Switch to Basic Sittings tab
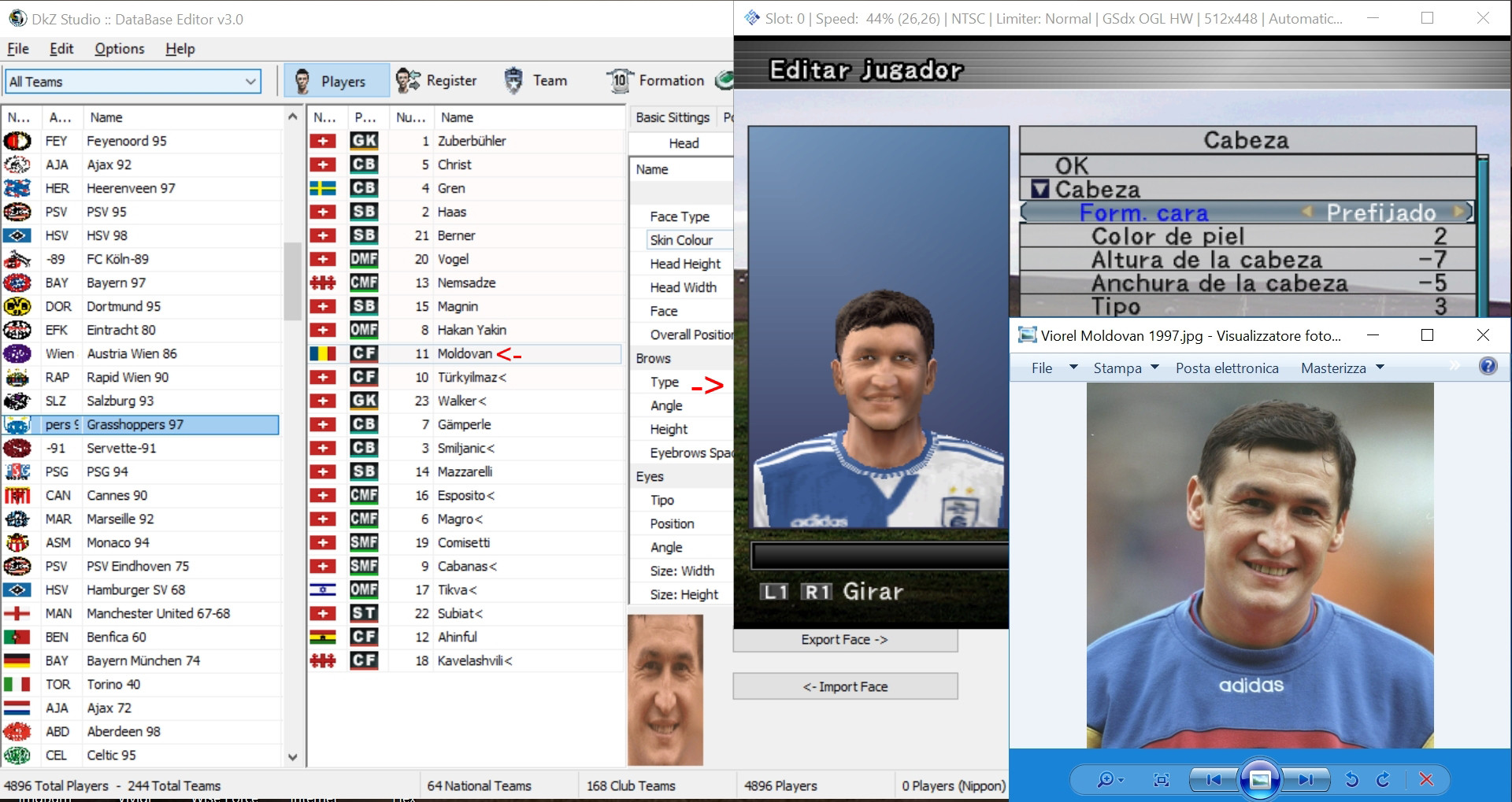Image resolution: width=1512 pixels, height=802 pixels. click(673, 117)
